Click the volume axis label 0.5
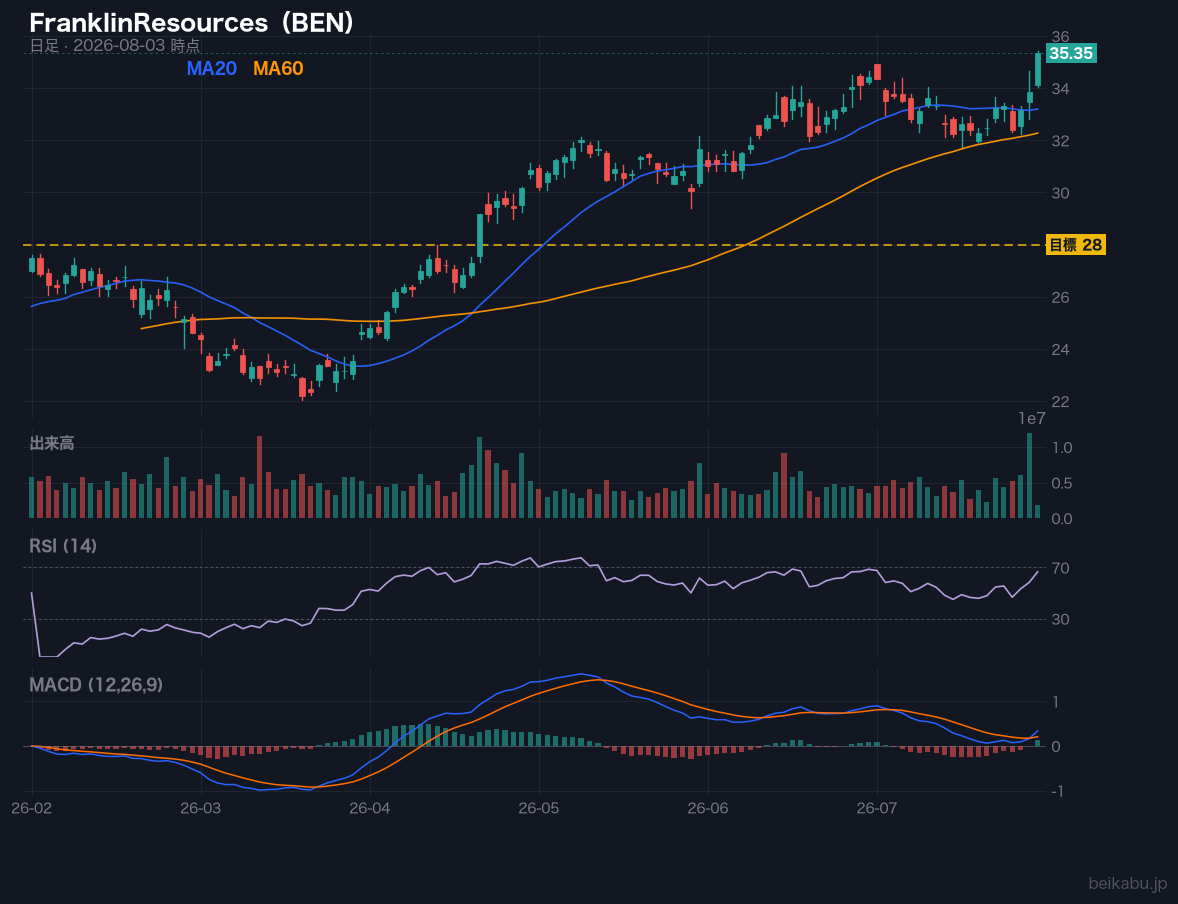Screen dimensions: 1178x904 coord(1062,483)
